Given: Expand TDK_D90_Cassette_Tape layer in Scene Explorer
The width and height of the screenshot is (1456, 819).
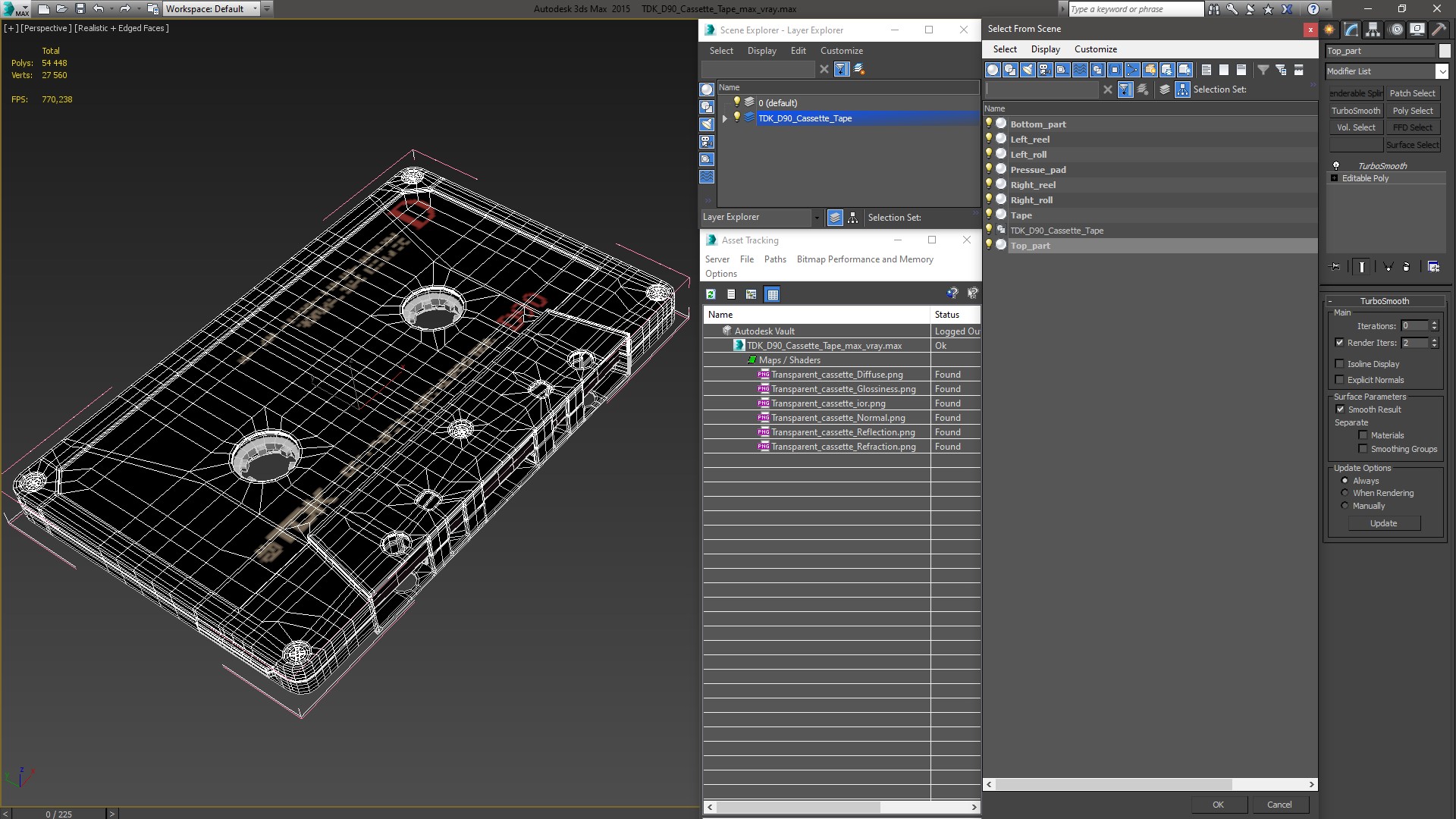Looking at the screenshot, I should (725, 118).
